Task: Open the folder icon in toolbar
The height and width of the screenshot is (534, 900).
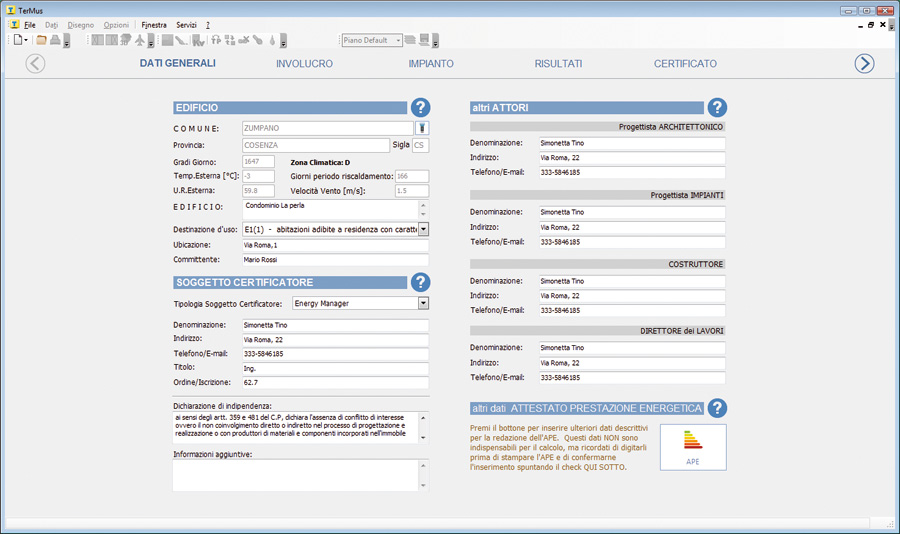Action: tap(41, 40)
